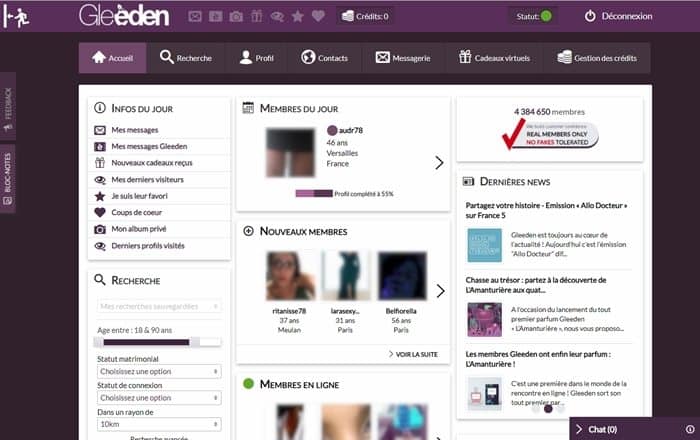
Task: Open the Dans un rayon de dropdown
Action: point(159,424)
